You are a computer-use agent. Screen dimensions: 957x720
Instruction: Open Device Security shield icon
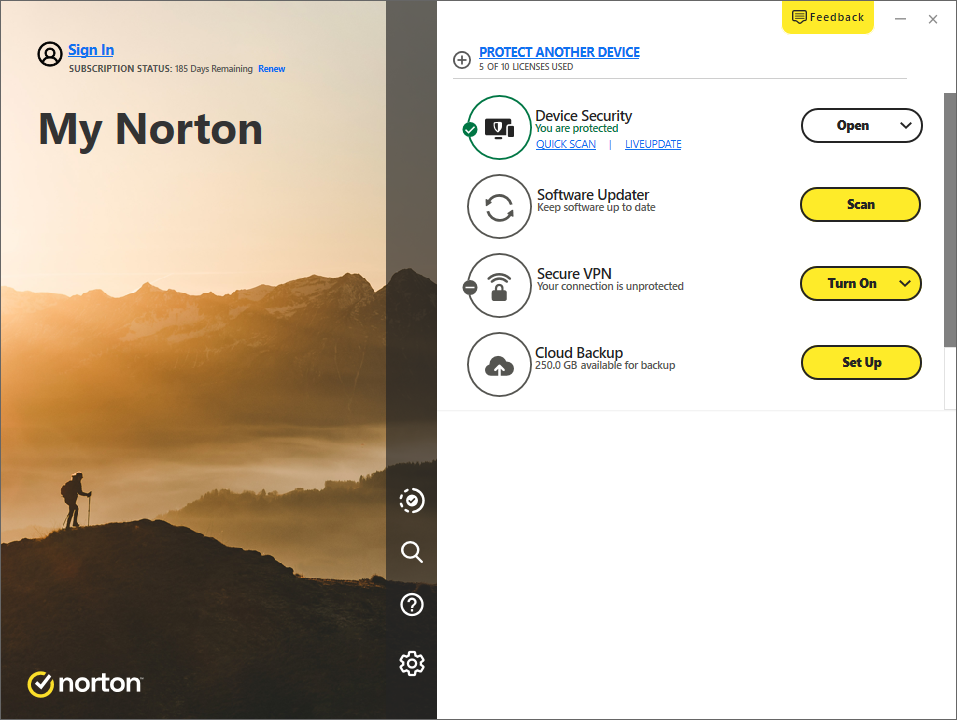[x=499, y=127]
